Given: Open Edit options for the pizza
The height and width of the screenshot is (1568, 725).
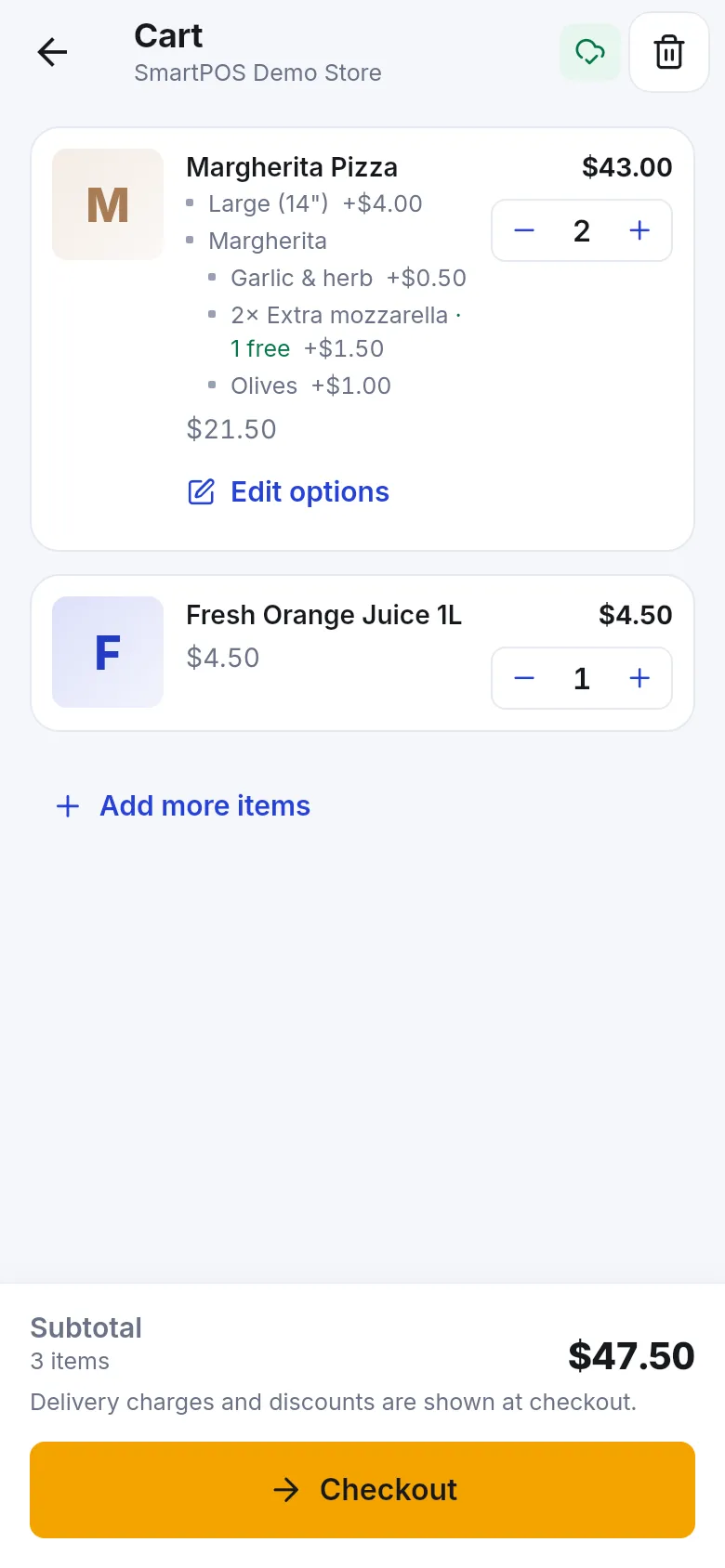Looking at the screenshot, I should pyautogui.click(x=288, y=491).
